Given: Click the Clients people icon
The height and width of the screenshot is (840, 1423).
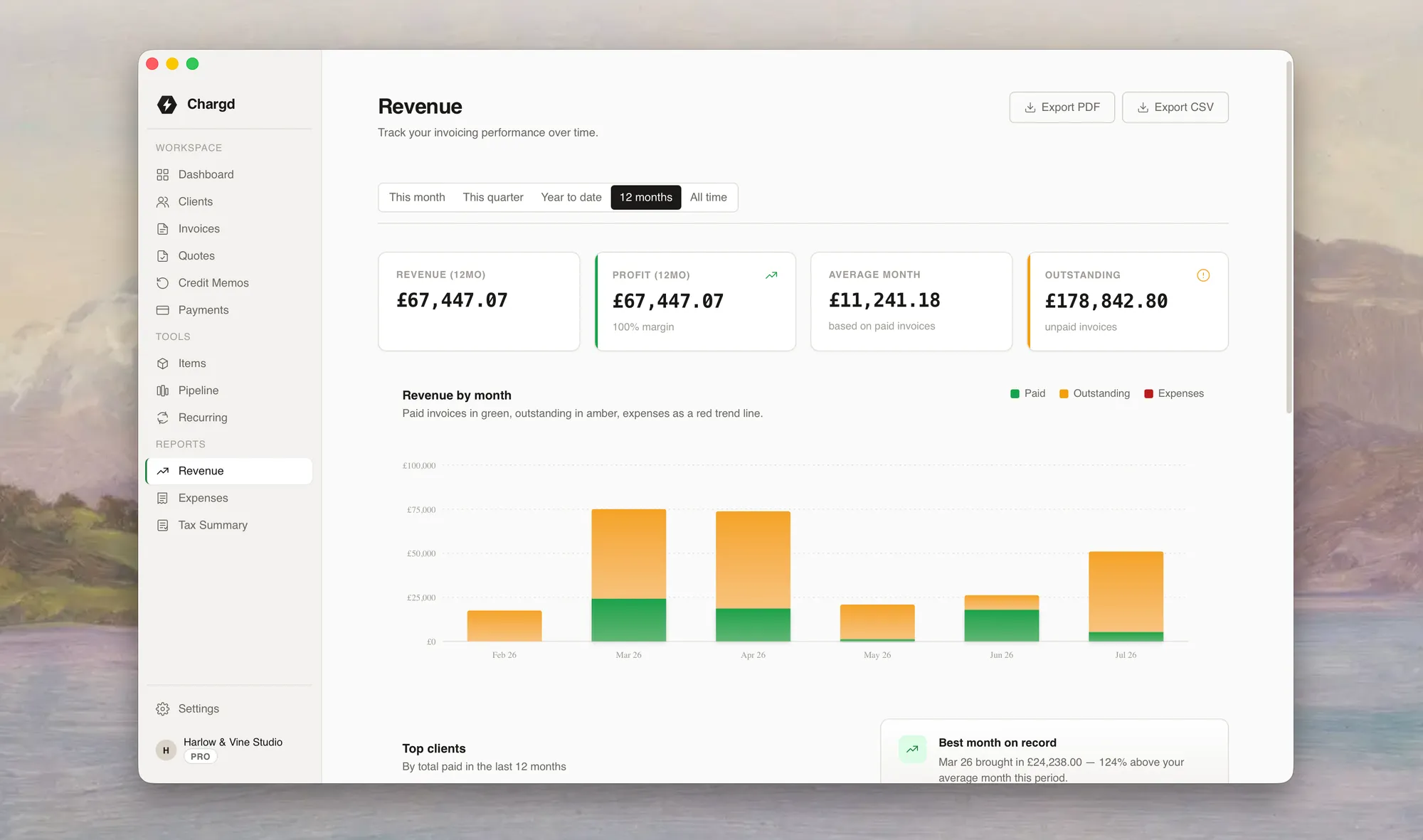Looking at the screenshot, I should pyautogui.click(x=163, y=202).
